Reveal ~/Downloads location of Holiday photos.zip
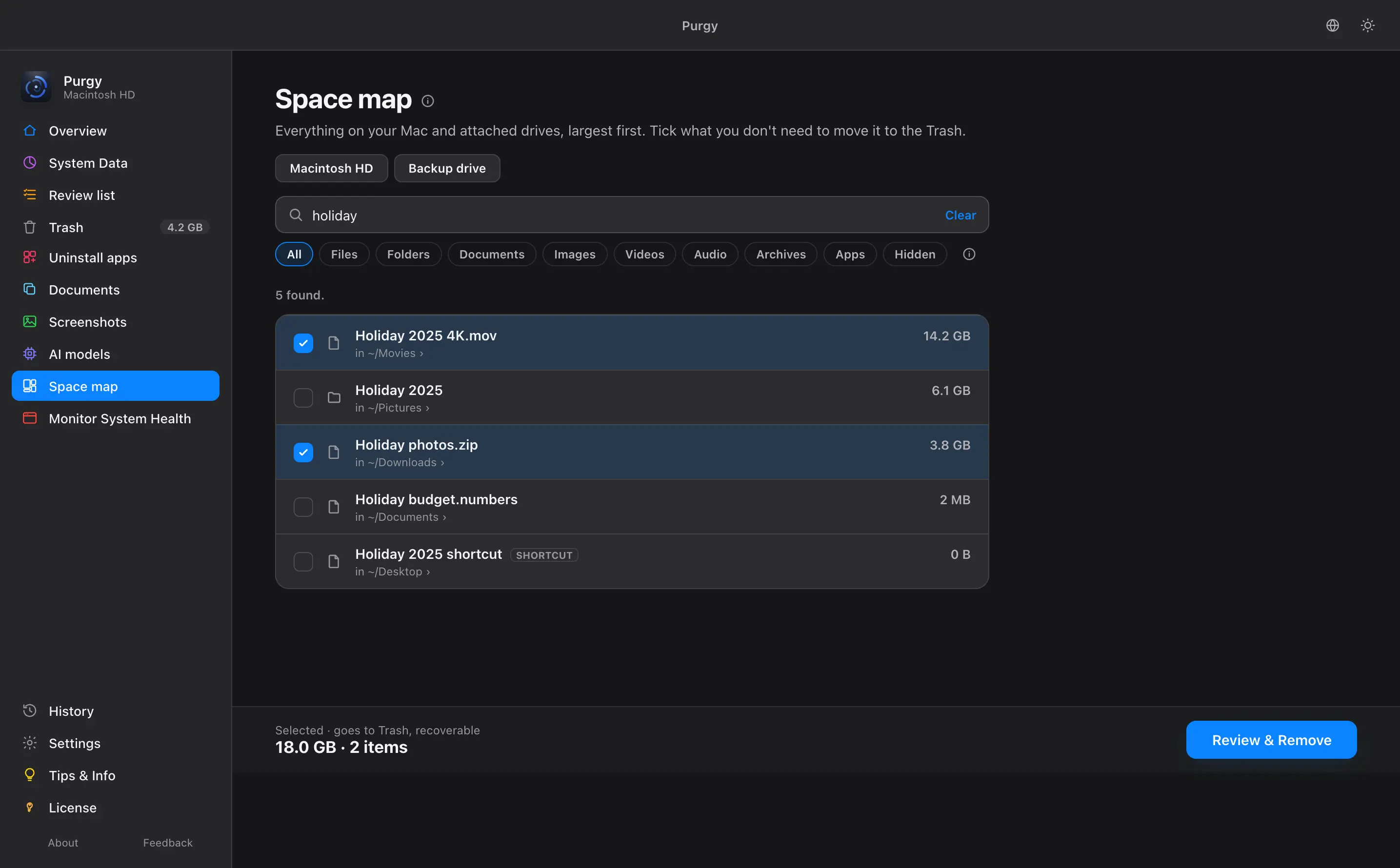1400x868 pixels. [x=400, y=463]
